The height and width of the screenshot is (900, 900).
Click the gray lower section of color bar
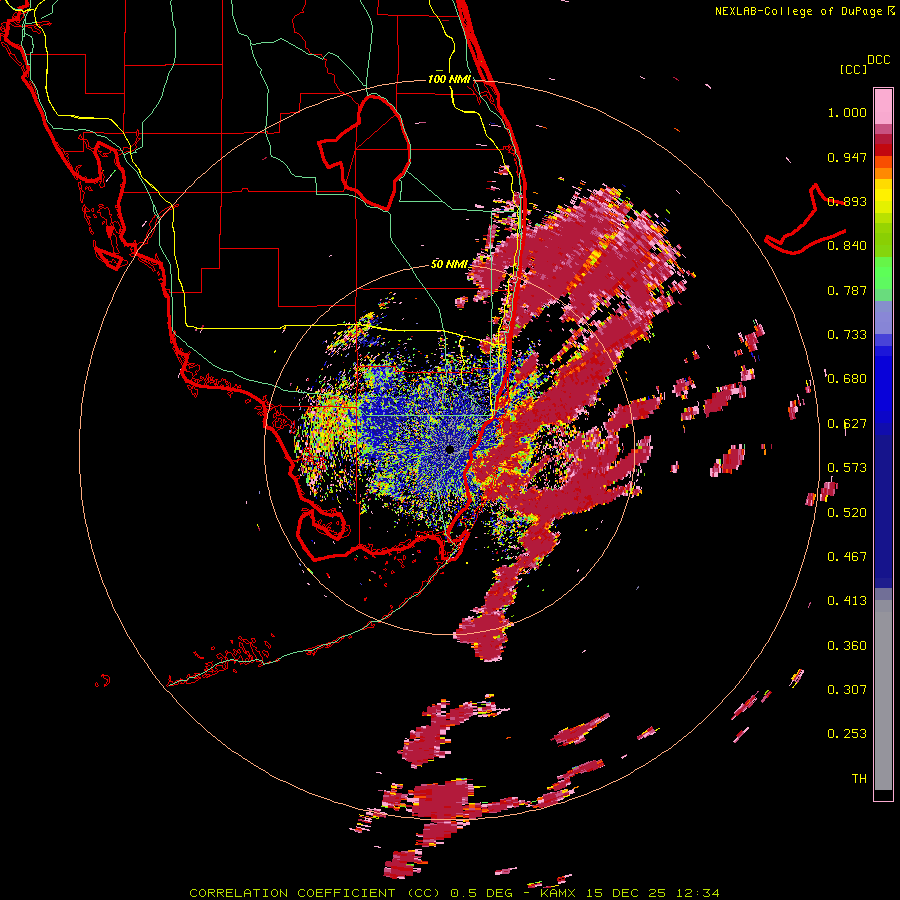tap(883, 695)
